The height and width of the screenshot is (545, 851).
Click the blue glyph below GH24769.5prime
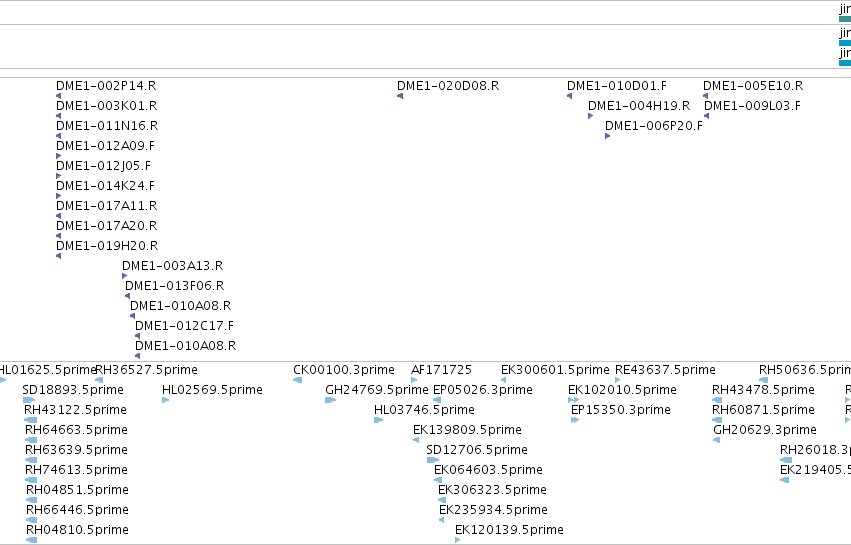pos(331,400)
